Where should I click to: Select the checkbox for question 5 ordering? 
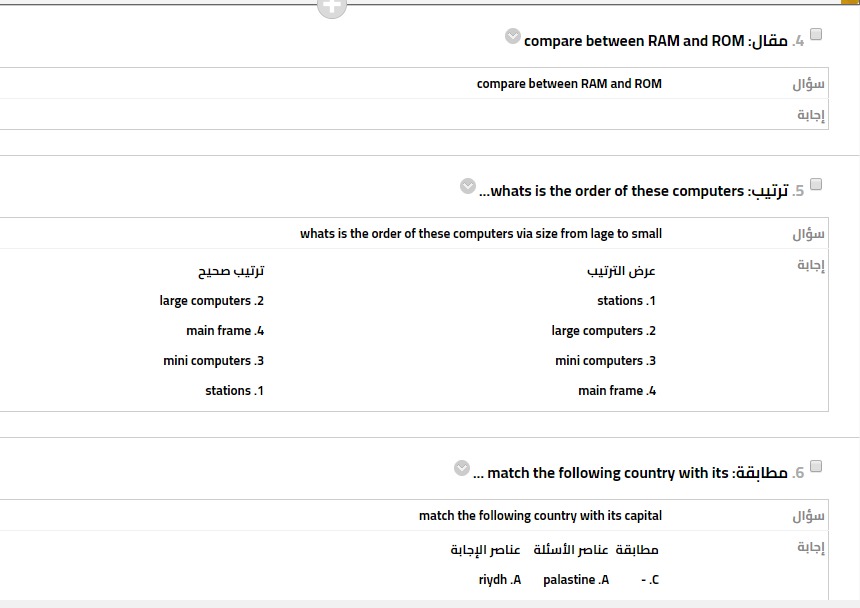(816, 184)
